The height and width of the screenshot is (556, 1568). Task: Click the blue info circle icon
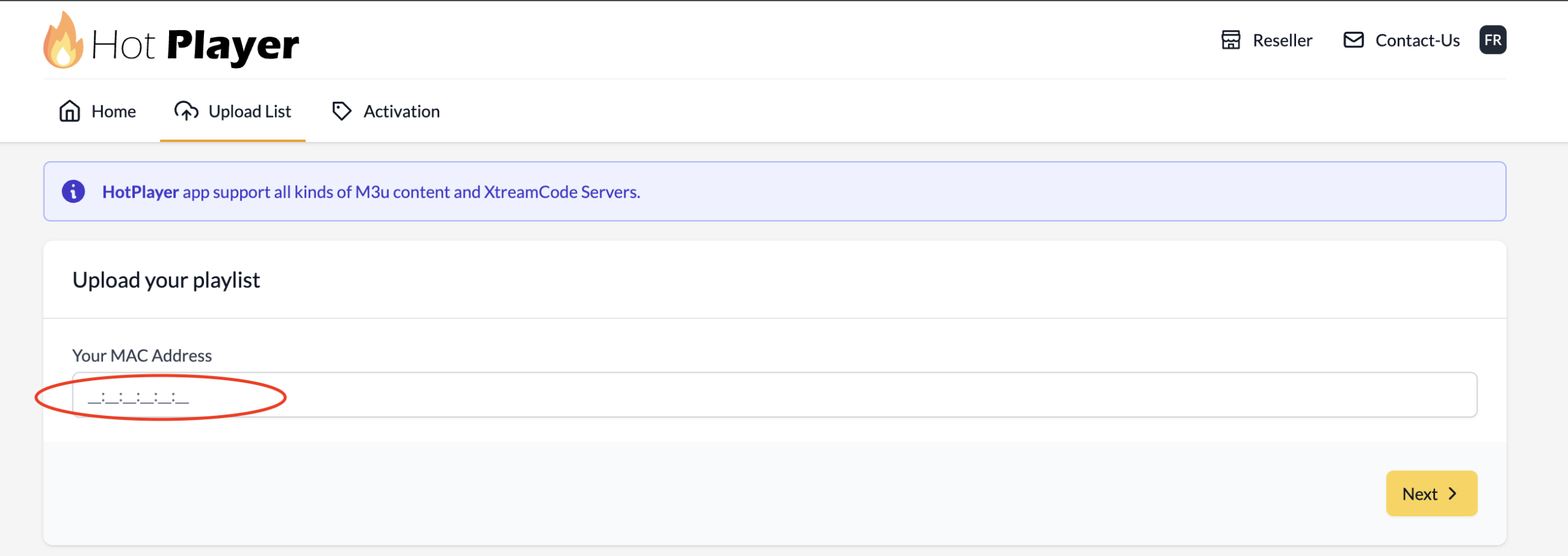pos(73,192)
